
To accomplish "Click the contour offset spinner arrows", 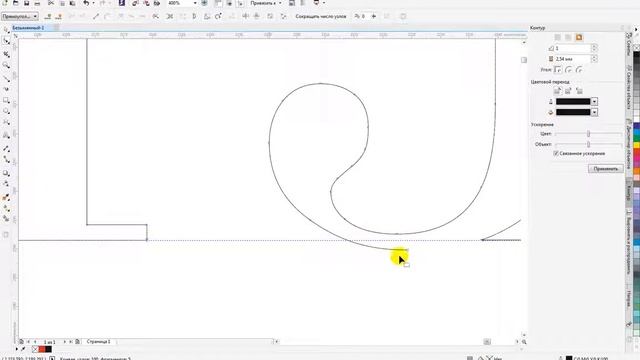I will pos(594,59).
